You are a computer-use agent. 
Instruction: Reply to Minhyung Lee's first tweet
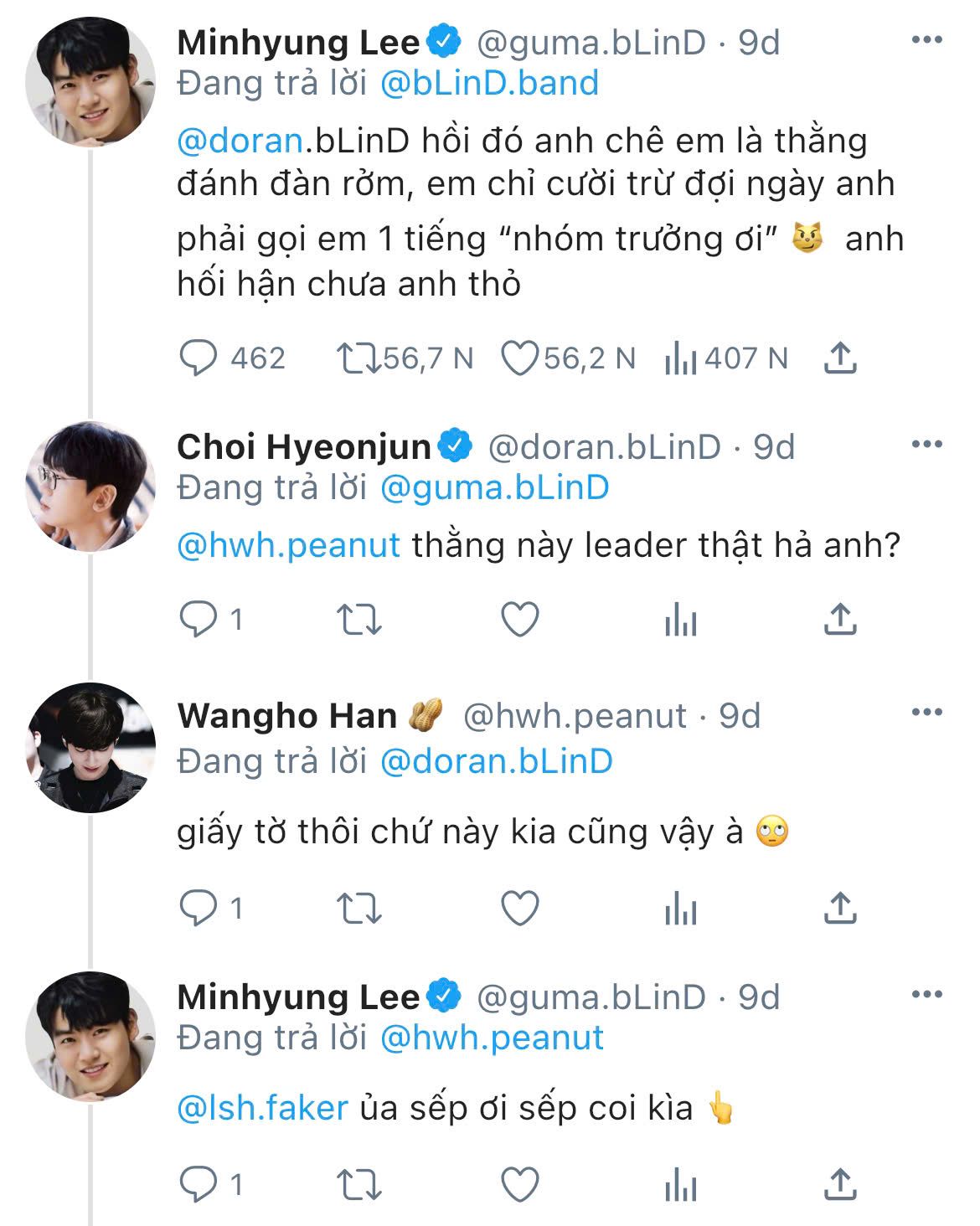click(199, 358)
